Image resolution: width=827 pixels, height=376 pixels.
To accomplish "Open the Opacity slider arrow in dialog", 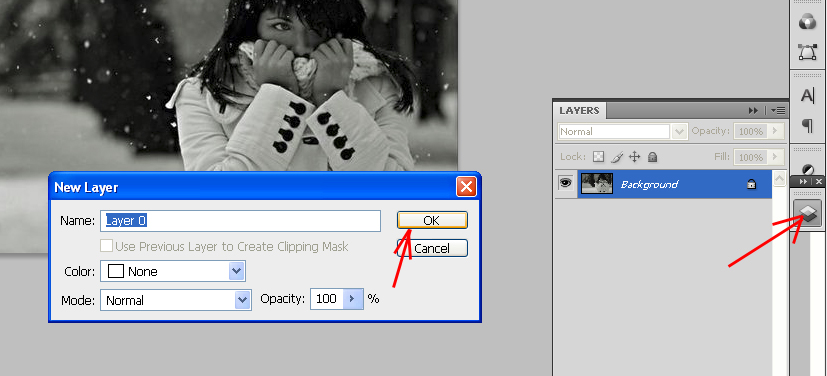I will 353,299.
